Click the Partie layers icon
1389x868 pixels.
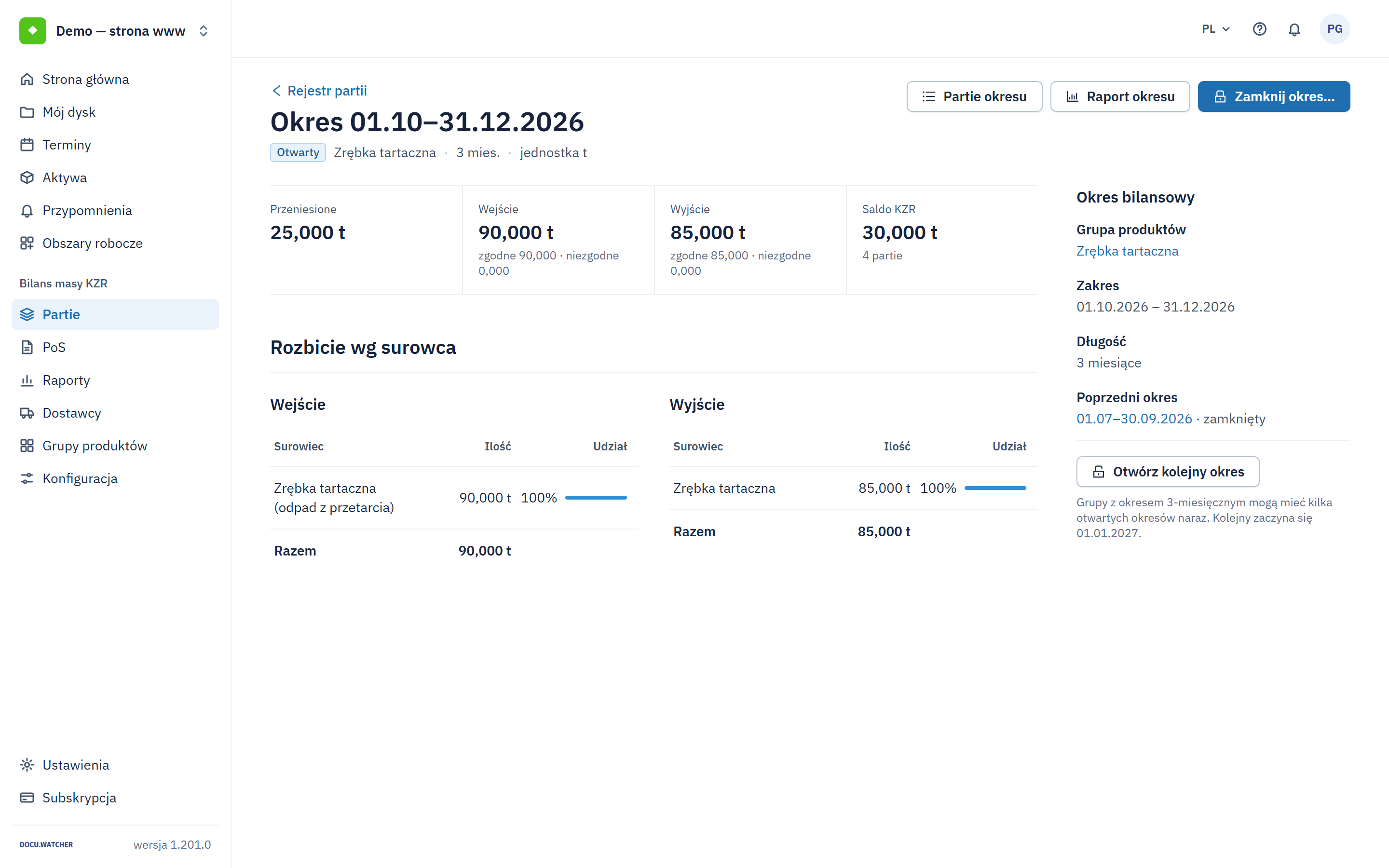[27, 314]
